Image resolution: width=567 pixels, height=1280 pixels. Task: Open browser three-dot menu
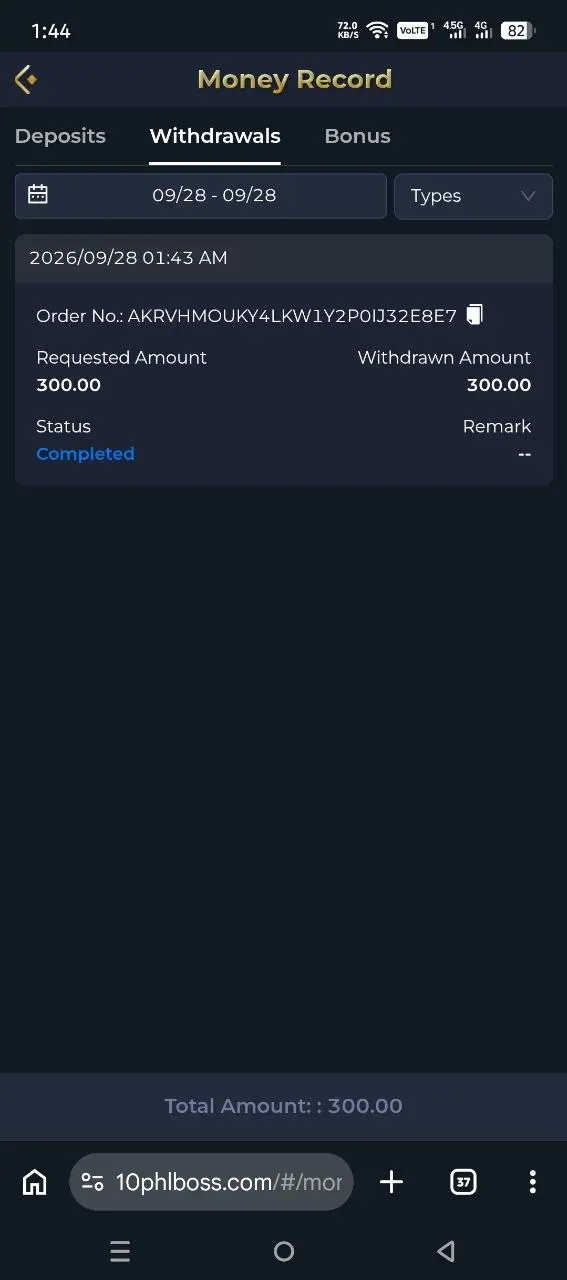coord(532,1182)
